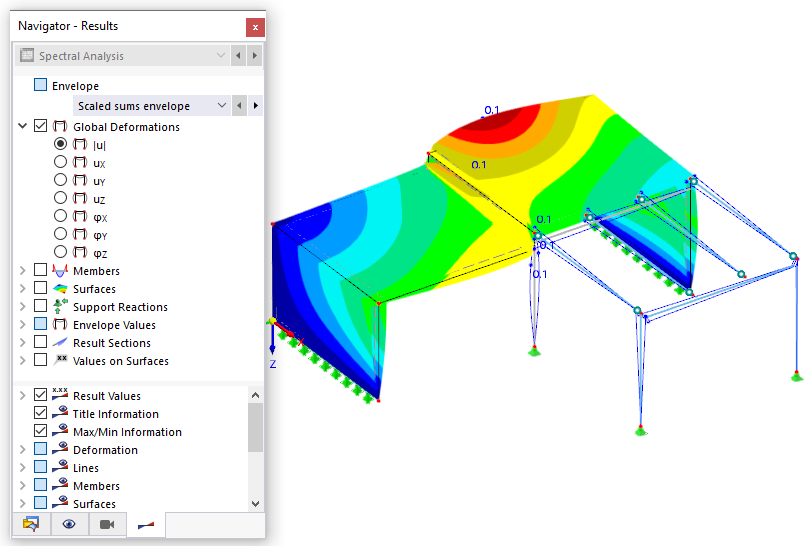Uncheck Global Deformations checkbox
Screen dimensions: 806x546
40,126
